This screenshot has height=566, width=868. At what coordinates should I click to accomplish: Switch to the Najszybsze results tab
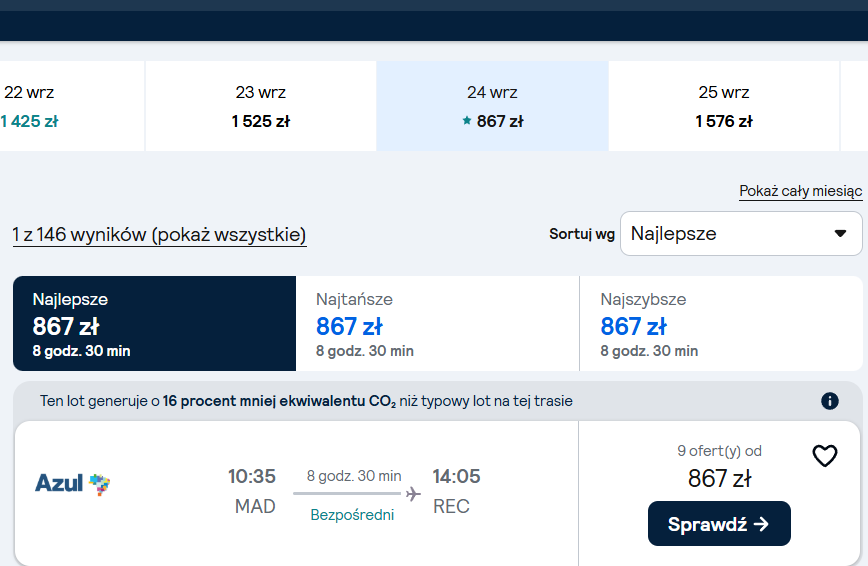[x=721, y=323]
